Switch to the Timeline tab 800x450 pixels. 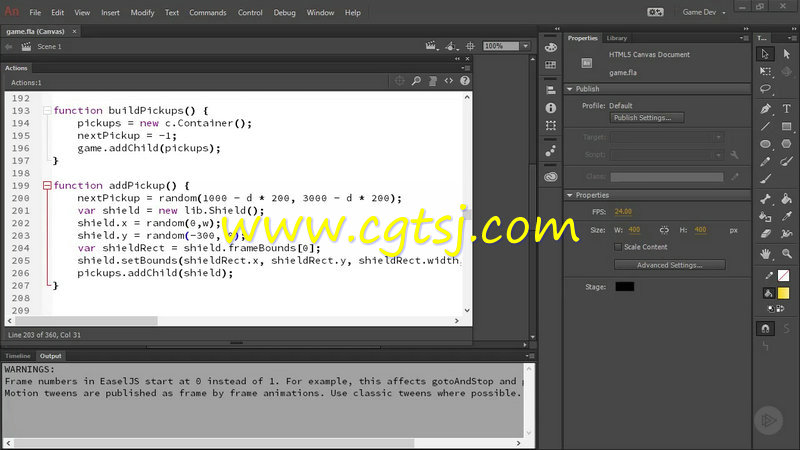coord(18,356)
